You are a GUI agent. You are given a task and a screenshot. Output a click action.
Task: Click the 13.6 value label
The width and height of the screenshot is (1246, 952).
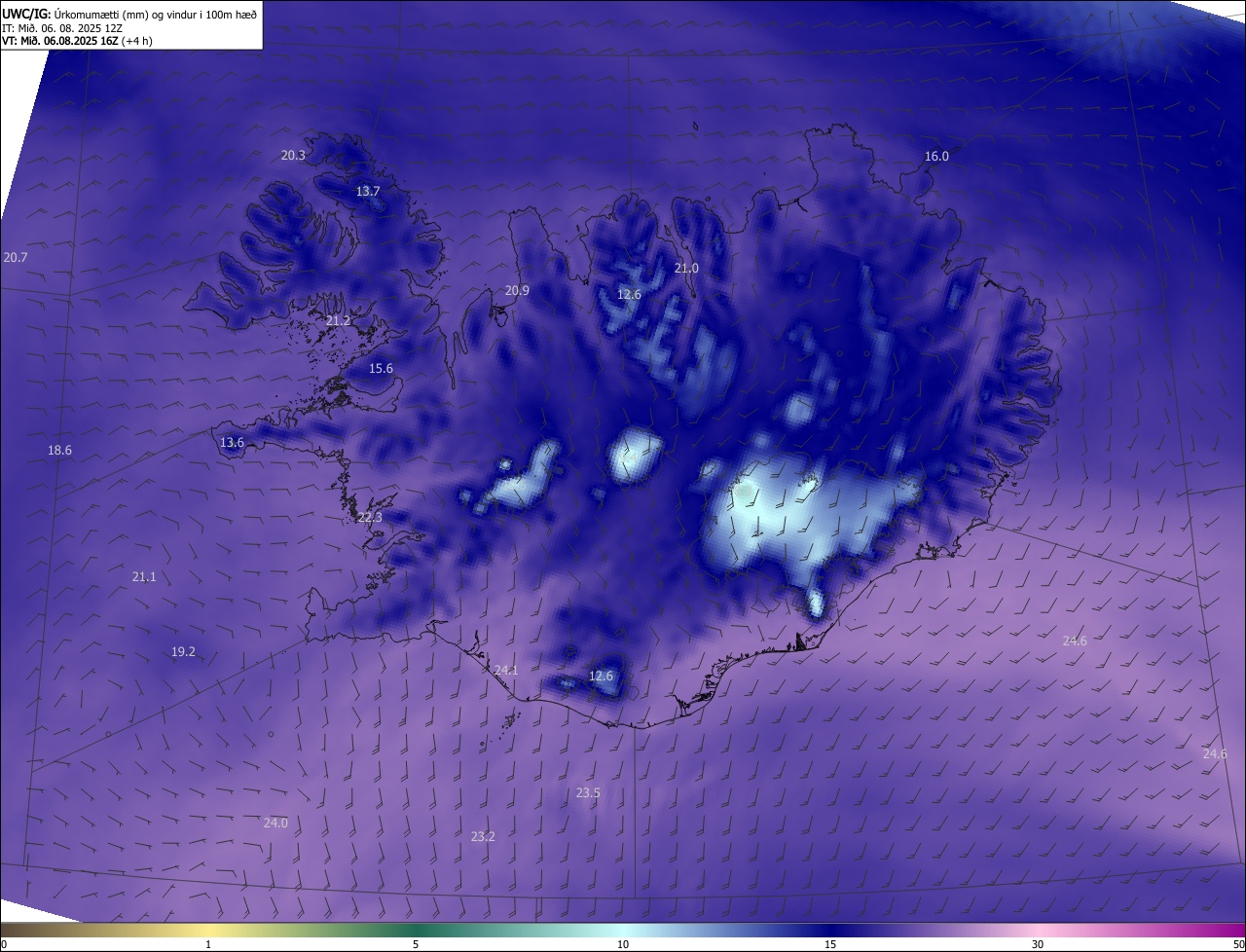point(233,442)
